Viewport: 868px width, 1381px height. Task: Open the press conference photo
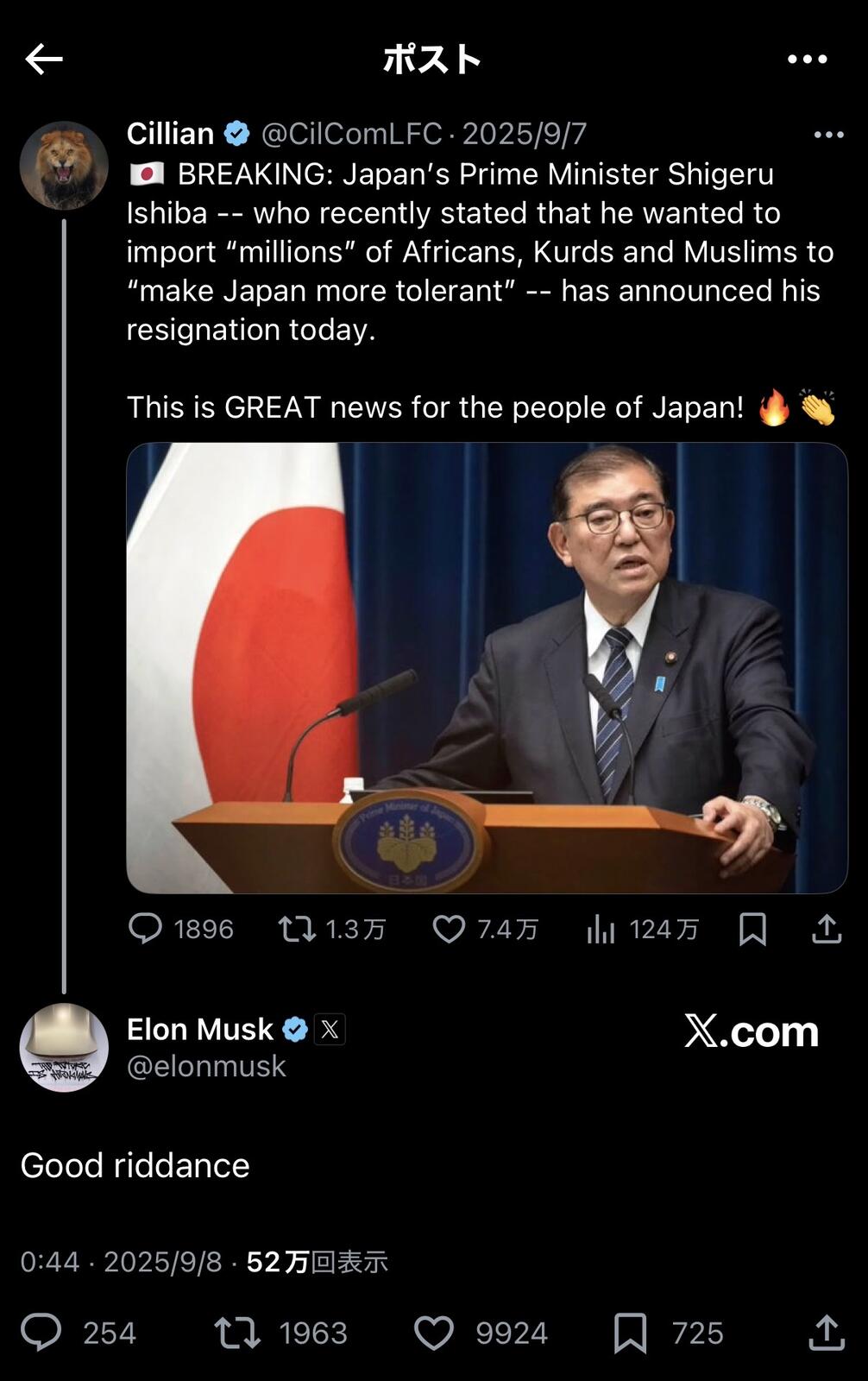tap(487, 667)
